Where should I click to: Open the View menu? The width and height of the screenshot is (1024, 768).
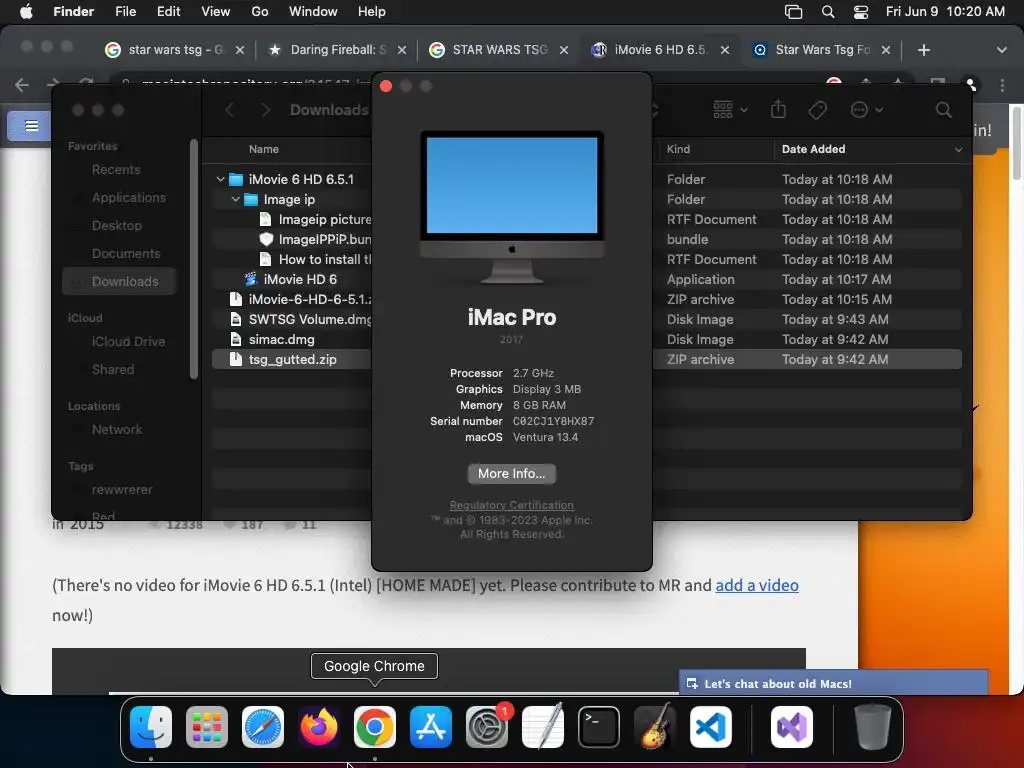click(216, 12)
